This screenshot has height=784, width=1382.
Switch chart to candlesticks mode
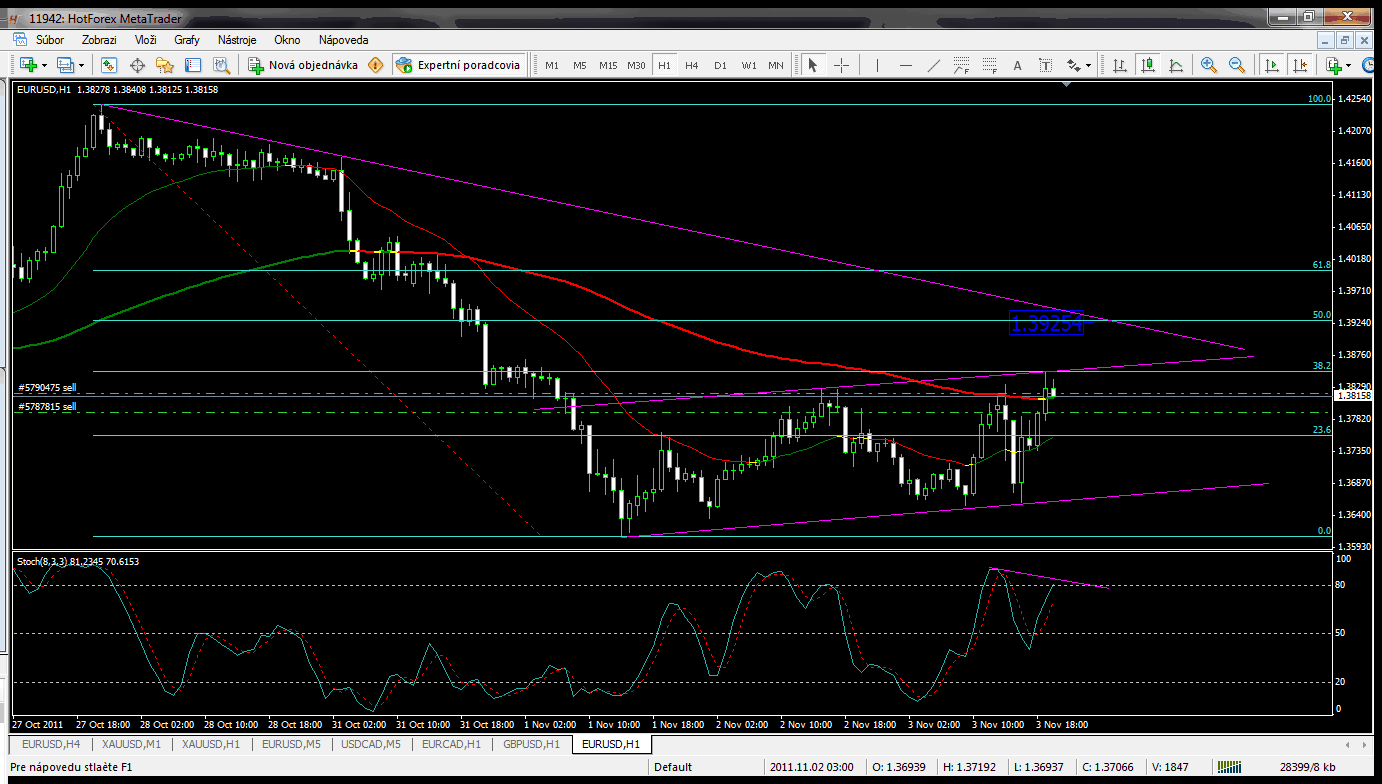pyautogui.click(x=1148, y=65)
